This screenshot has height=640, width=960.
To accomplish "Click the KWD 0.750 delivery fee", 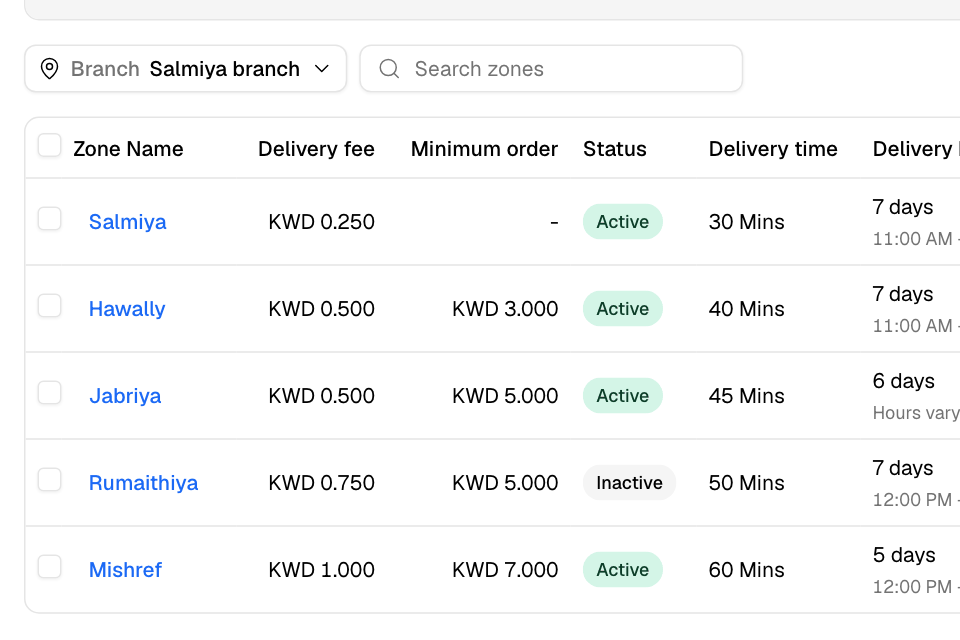I will click(321, 483).
